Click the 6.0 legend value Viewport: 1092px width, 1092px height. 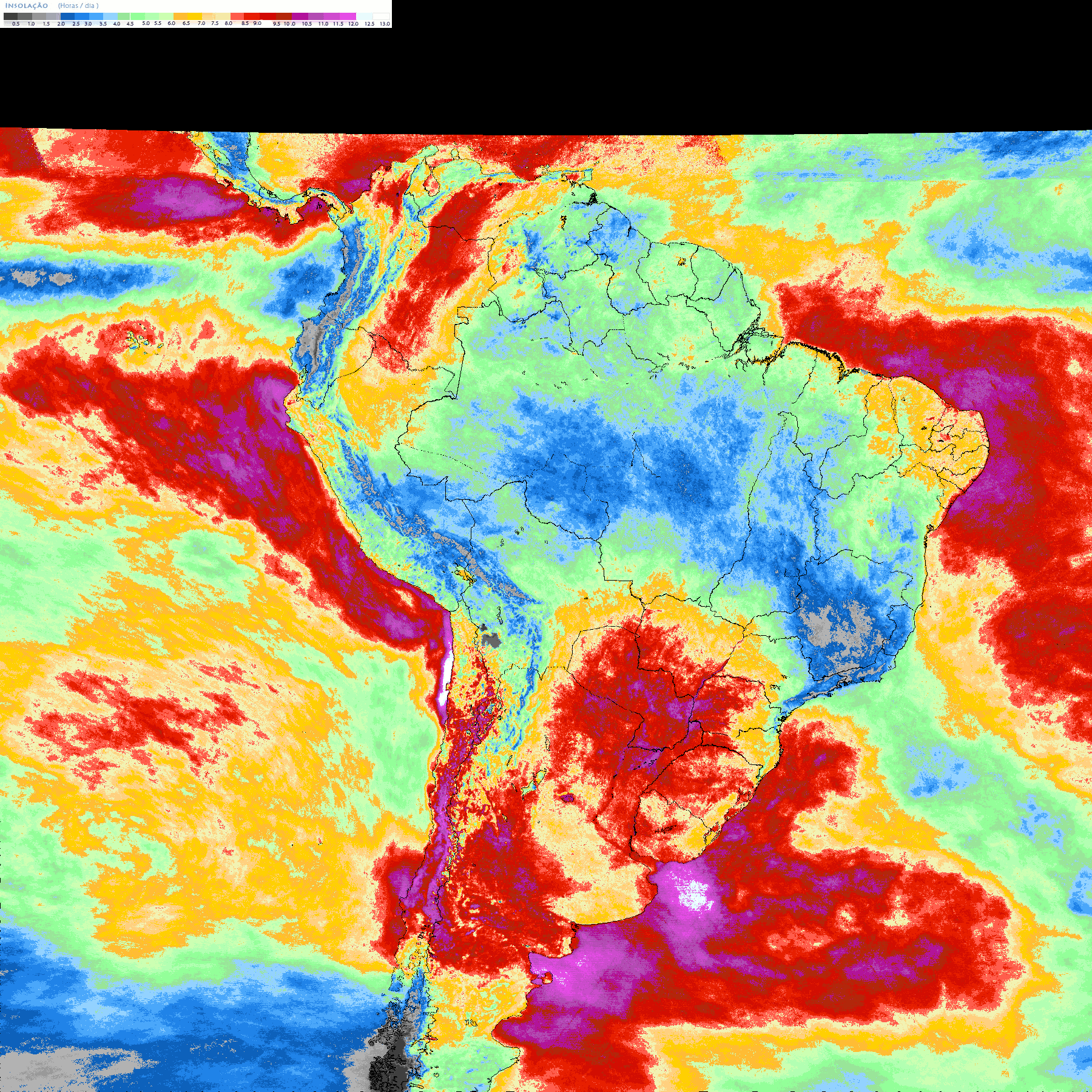[171, 23]
